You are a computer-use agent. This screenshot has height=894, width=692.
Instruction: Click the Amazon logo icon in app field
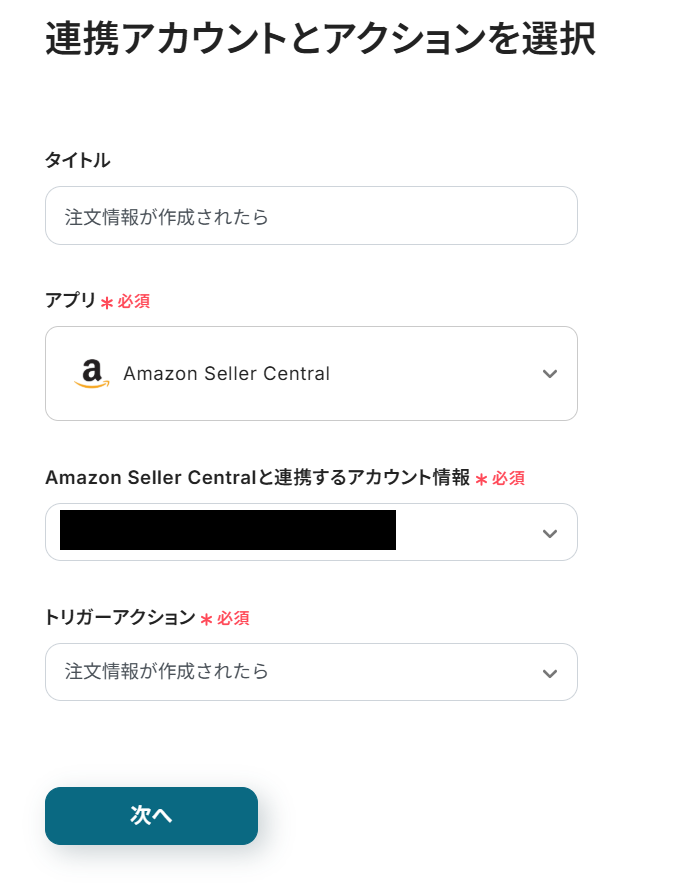(91, 373)
